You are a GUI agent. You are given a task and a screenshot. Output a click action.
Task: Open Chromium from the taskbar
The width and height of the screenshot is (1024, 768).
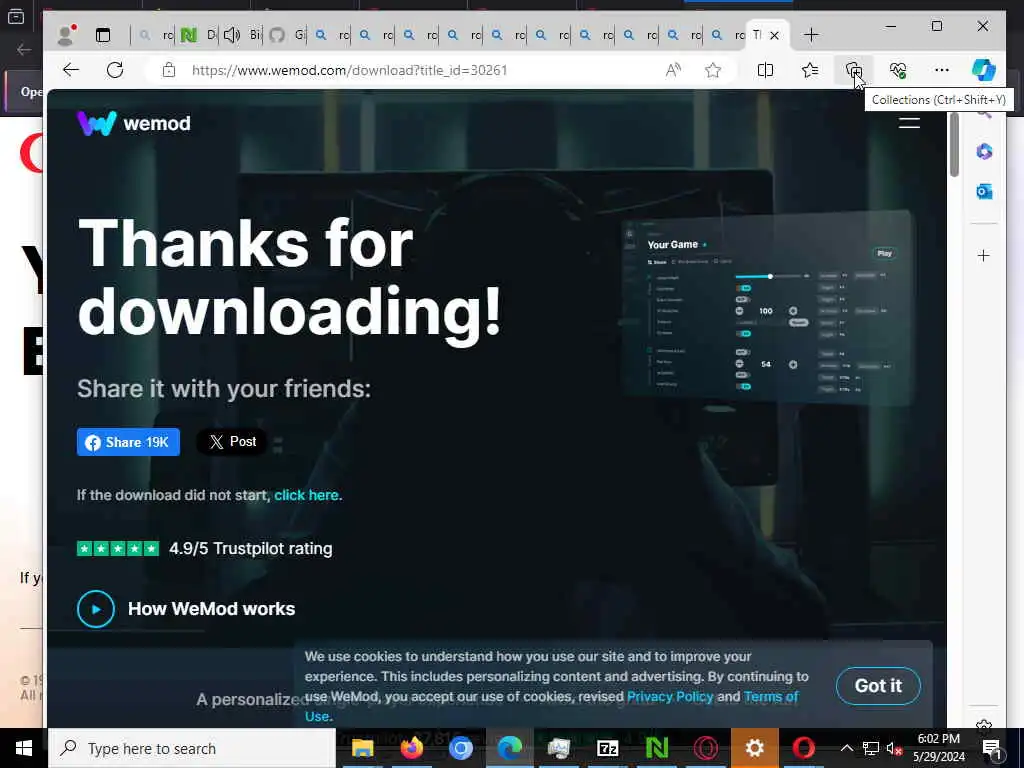pyautogui.click(x=460, y=748)
